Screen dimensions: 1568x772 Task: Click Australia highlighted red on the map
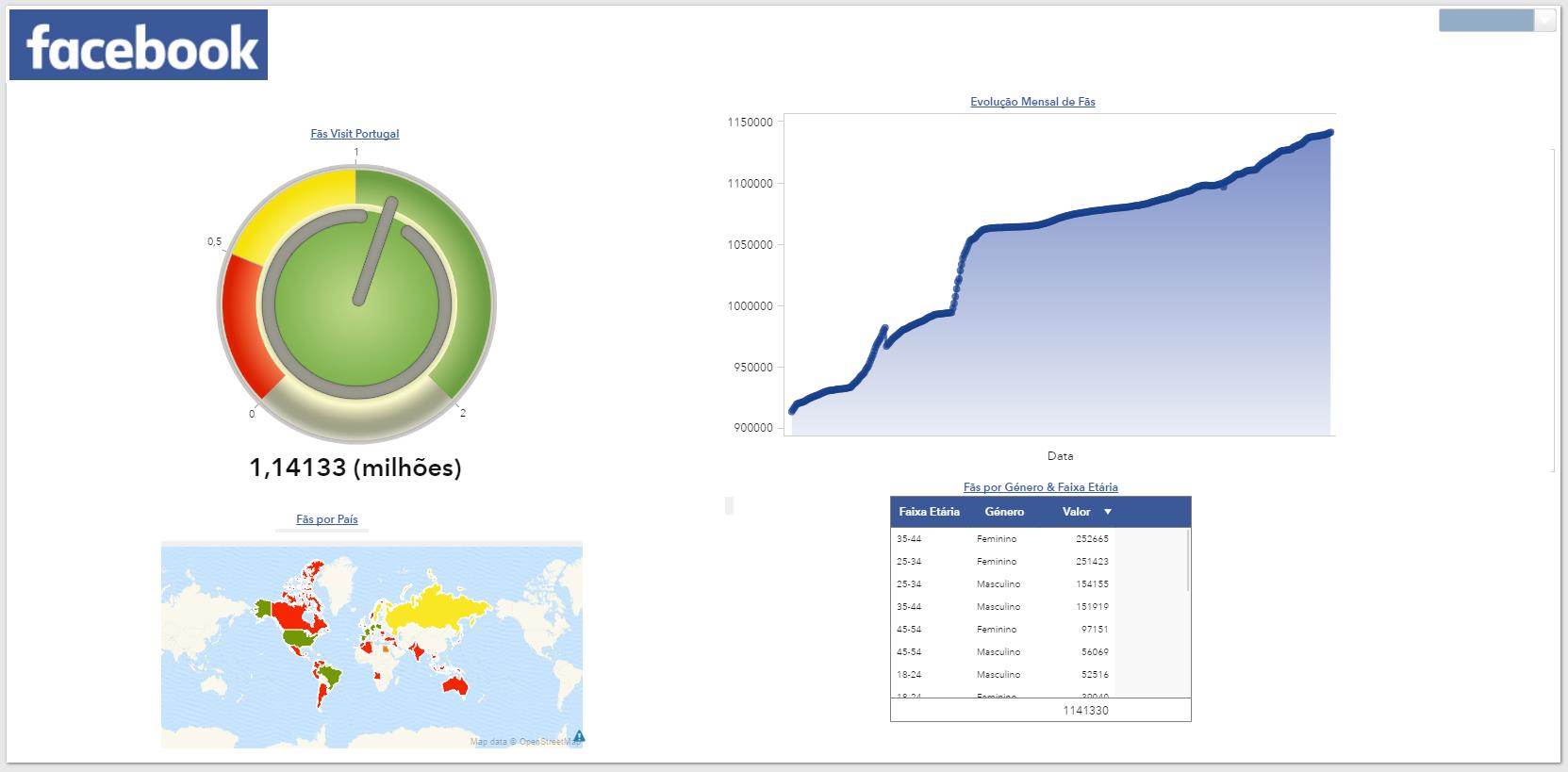[x=454, y=685]
